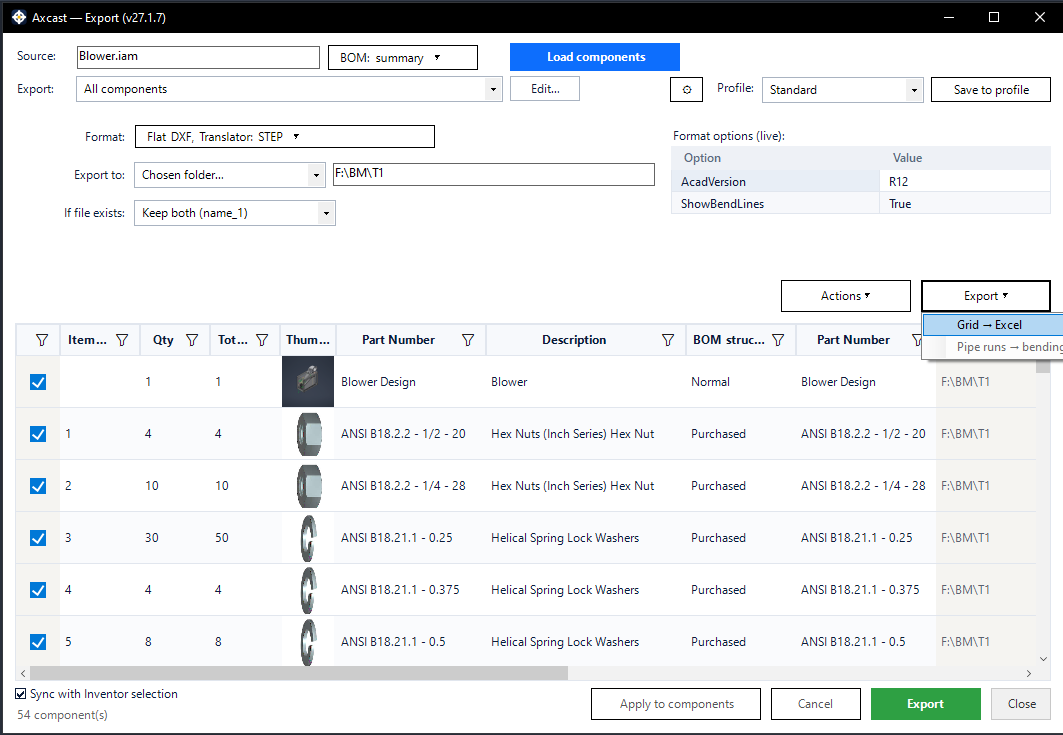
Task: Uncheck checkbox for item 5 row
Action: pyautogui.click(x=38, y=641)
